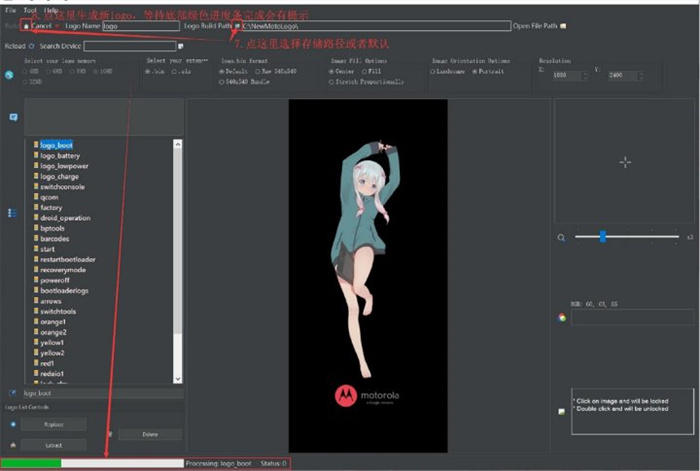Click the chat panel icon in left sidebar
The width and height of the screenshot is (700, 471).
coord(13,117)
